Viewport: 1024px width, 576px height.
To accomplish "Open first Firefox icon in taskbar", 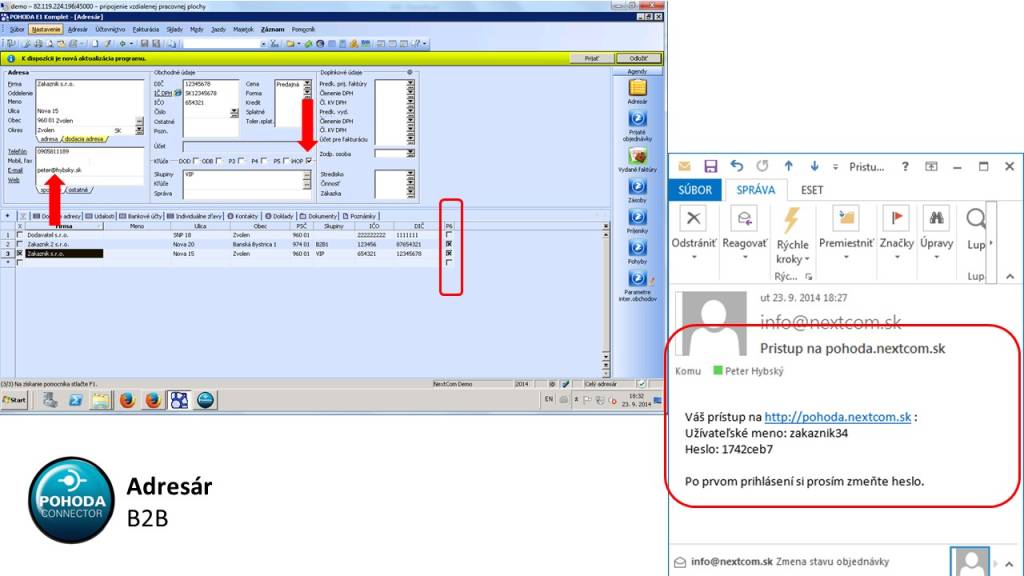I will point(127,400).
